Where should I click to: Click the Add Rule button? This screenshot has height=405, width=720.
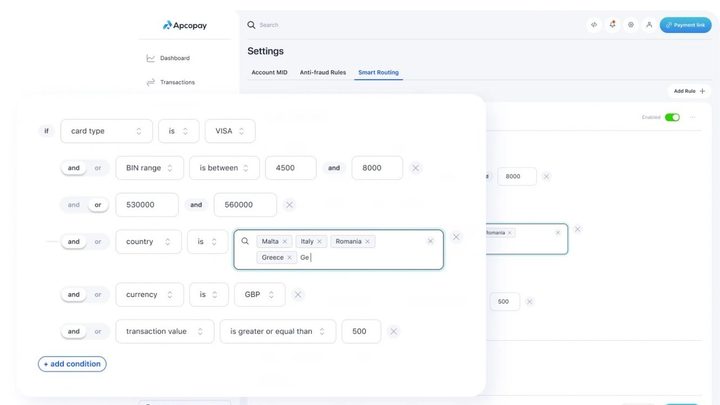tap(689, 91)
